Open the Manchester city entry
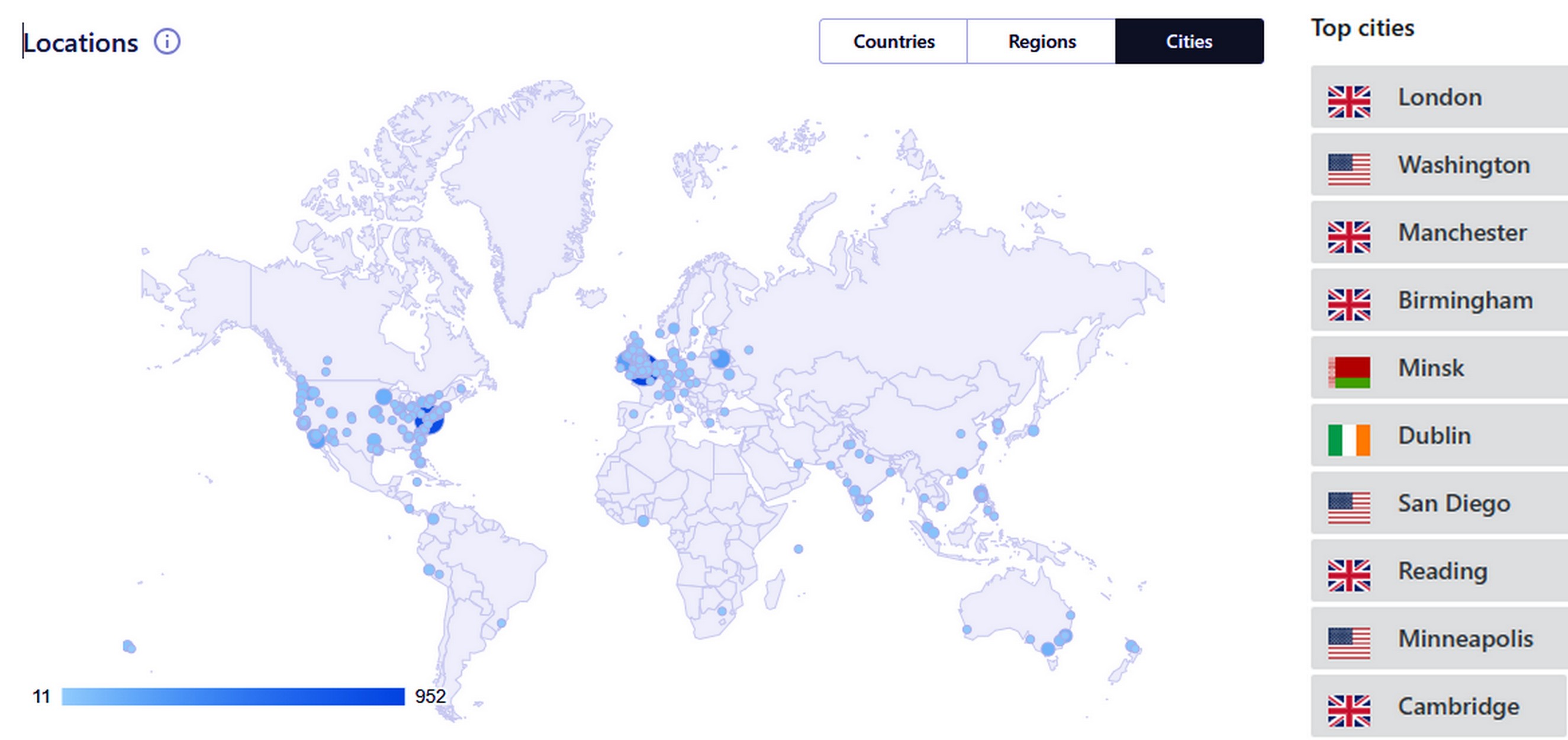The width and height of the screenshot is (1568, 740). tap(1462, 233)
